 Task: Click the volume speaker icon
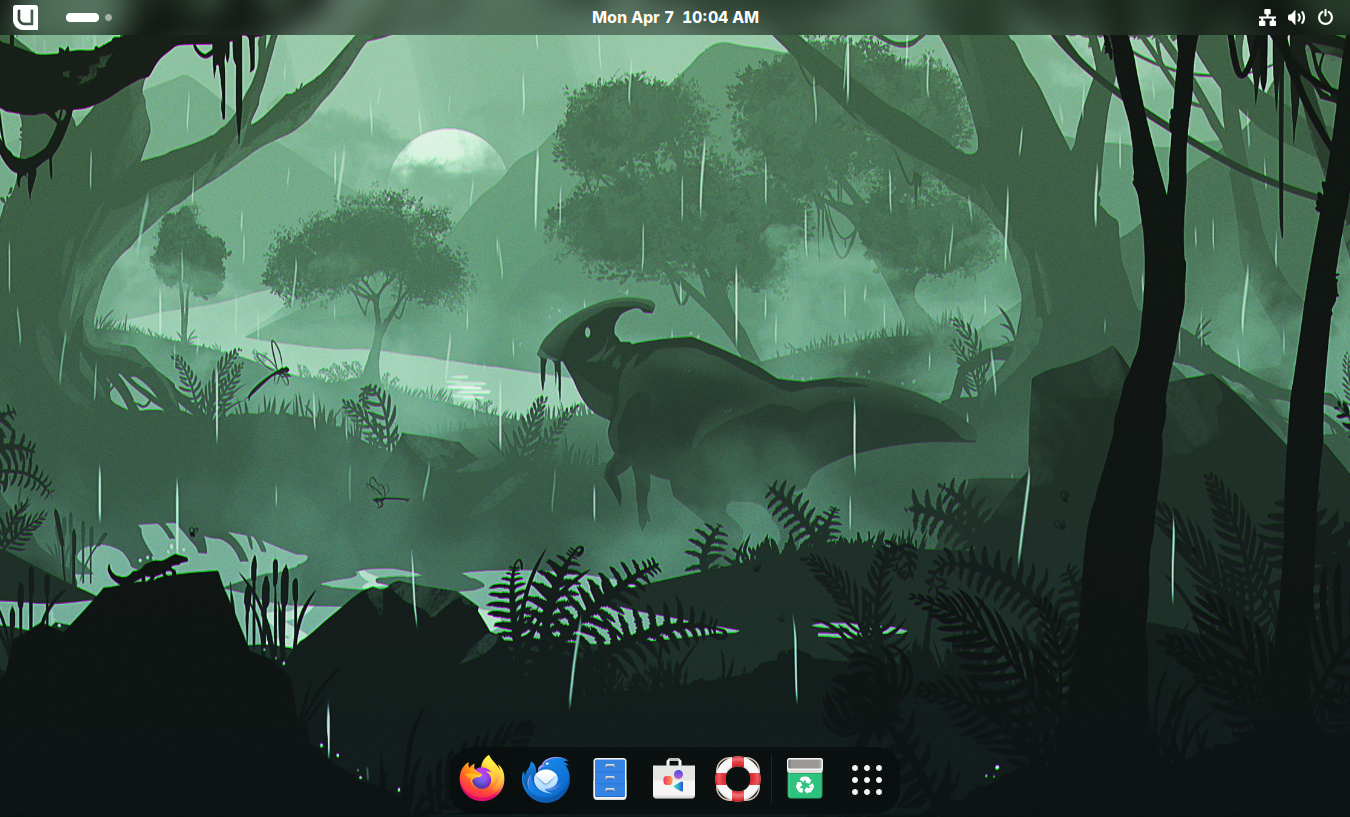[1296, 17]
